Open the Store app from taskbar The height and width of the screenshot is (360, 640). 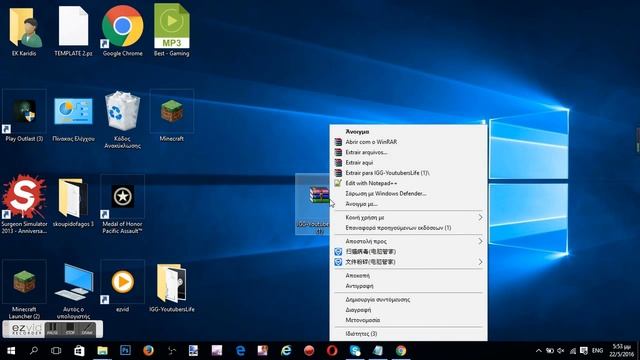point(79,351)
